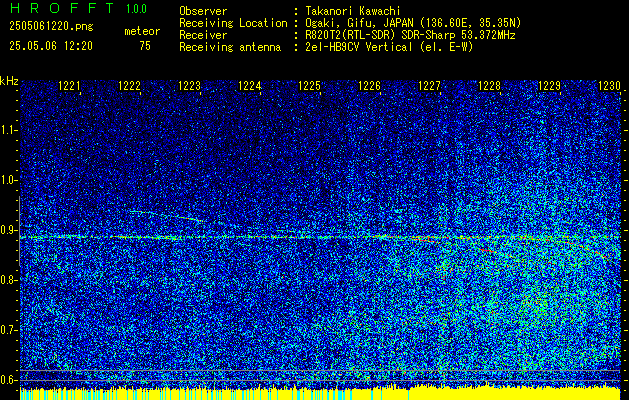Click time marker 1221
This screenshot has width=629, height=400.
tap(69, 85)
